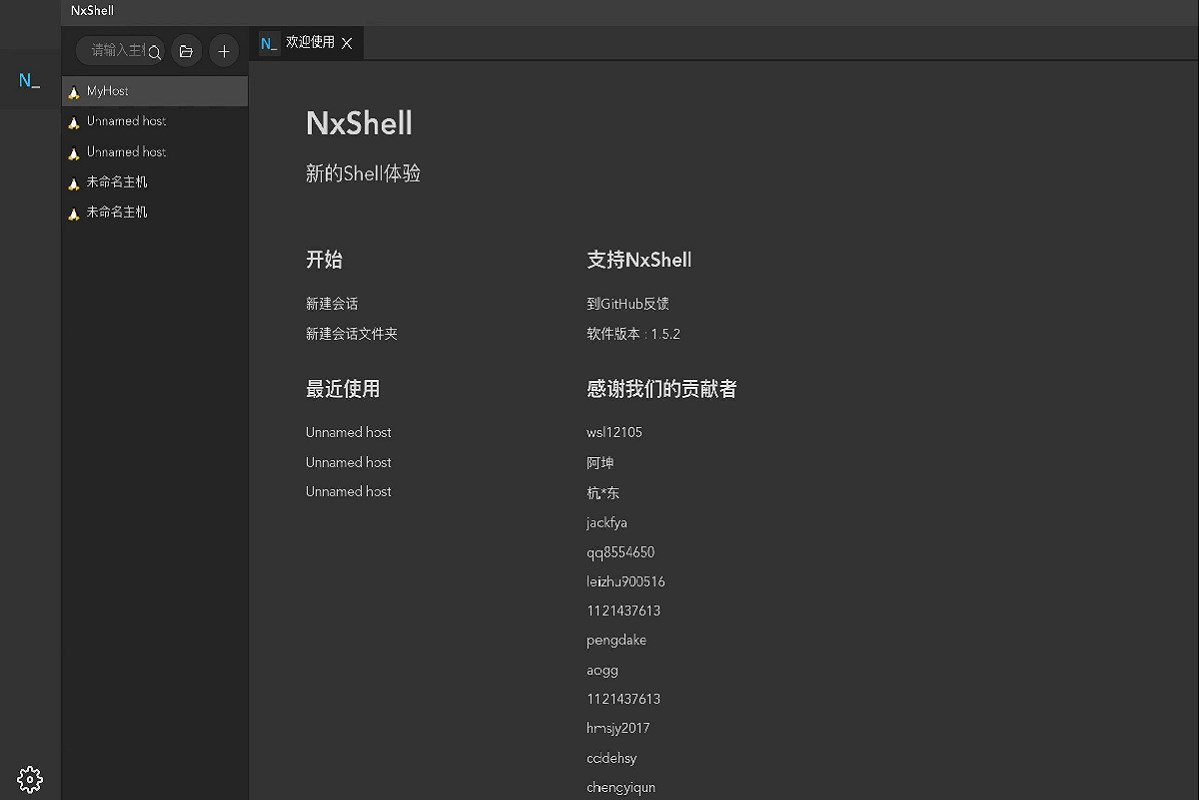The image size is (1200, 800).
Task: Click contributor jackfya
Action: coord(607,523)
